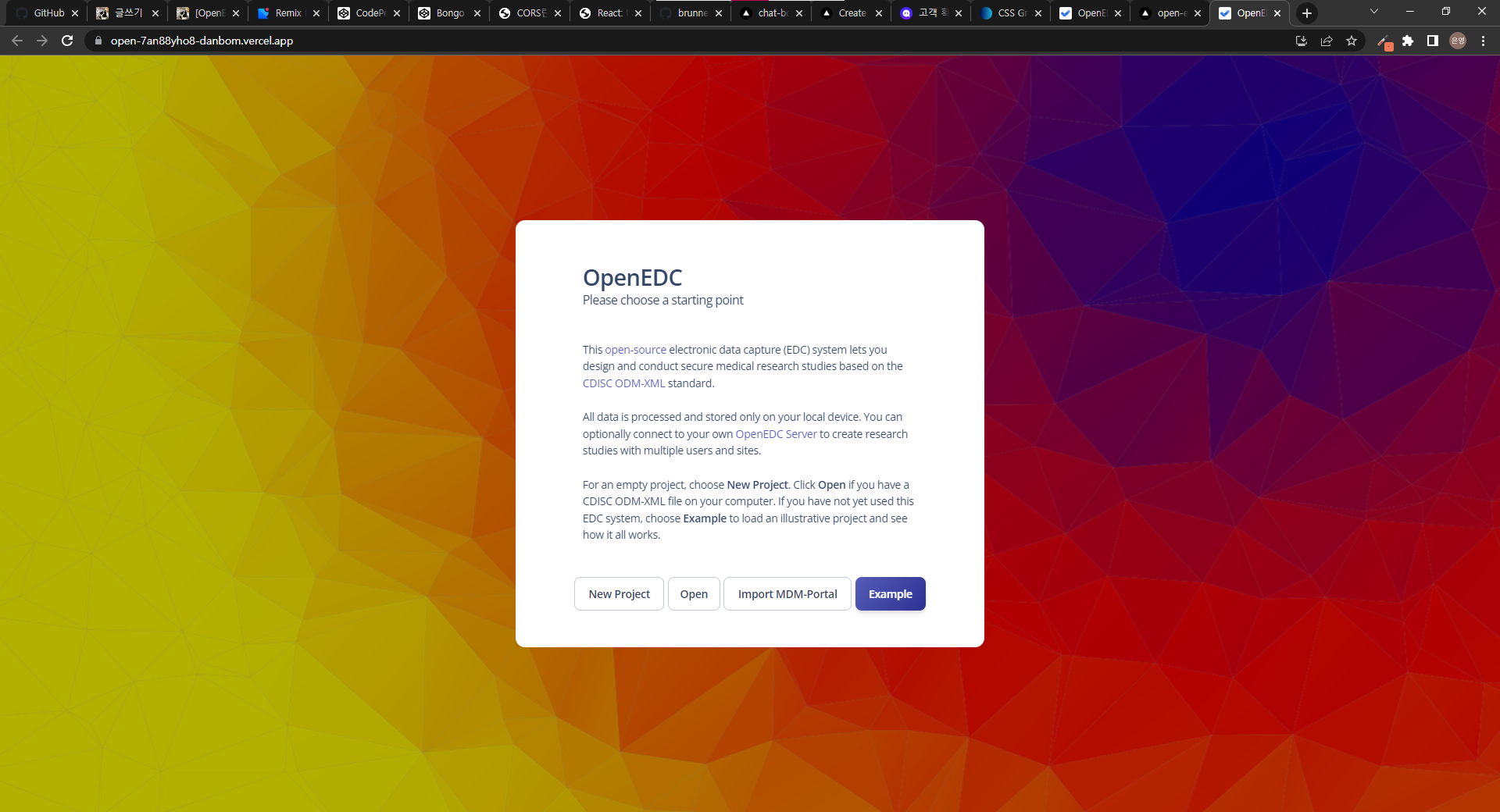
Task: Follow the open-source link
Action: [635, 350]
